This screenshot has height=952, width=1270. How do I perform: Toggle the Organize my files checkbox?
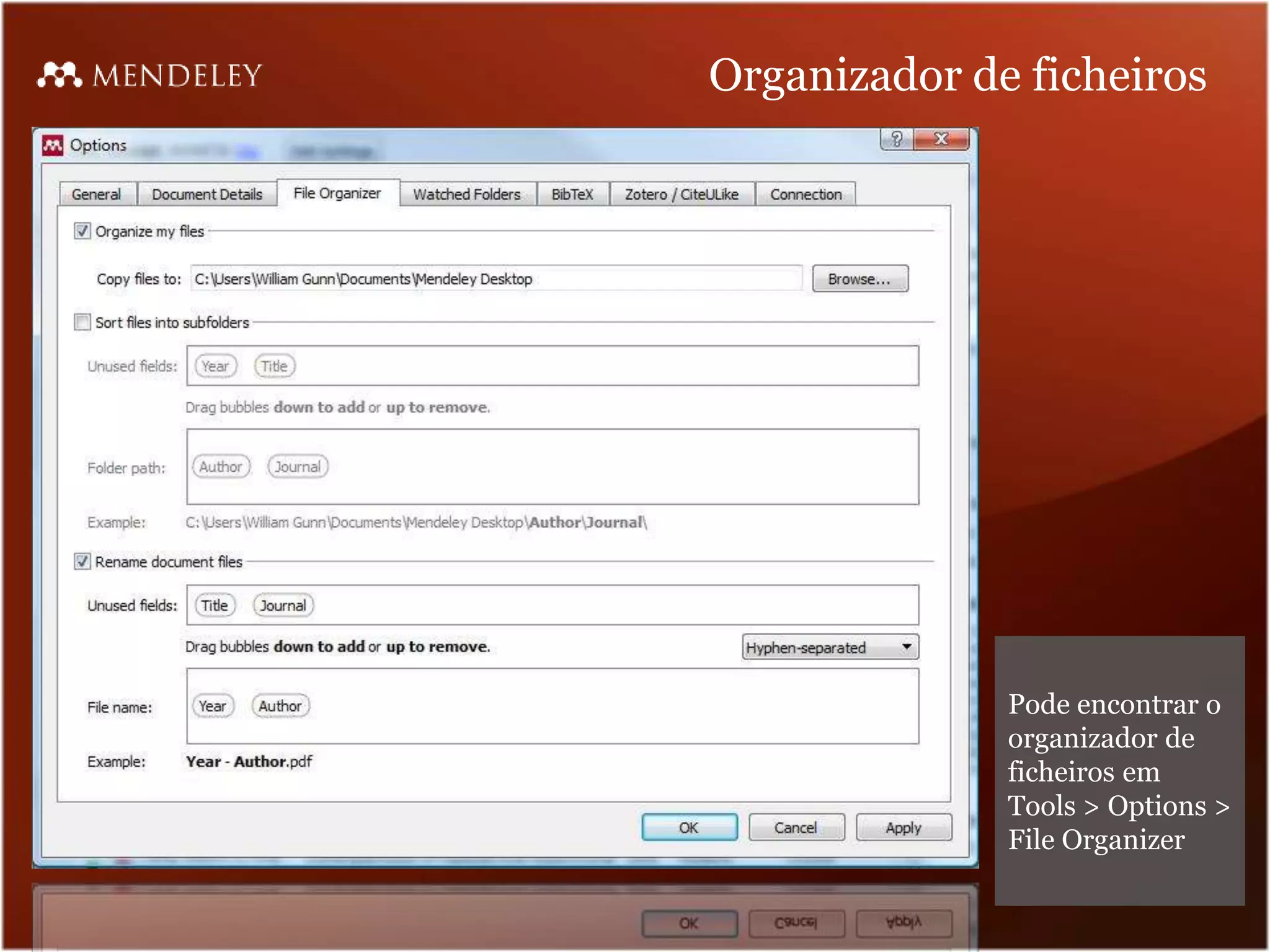[82, 231]
